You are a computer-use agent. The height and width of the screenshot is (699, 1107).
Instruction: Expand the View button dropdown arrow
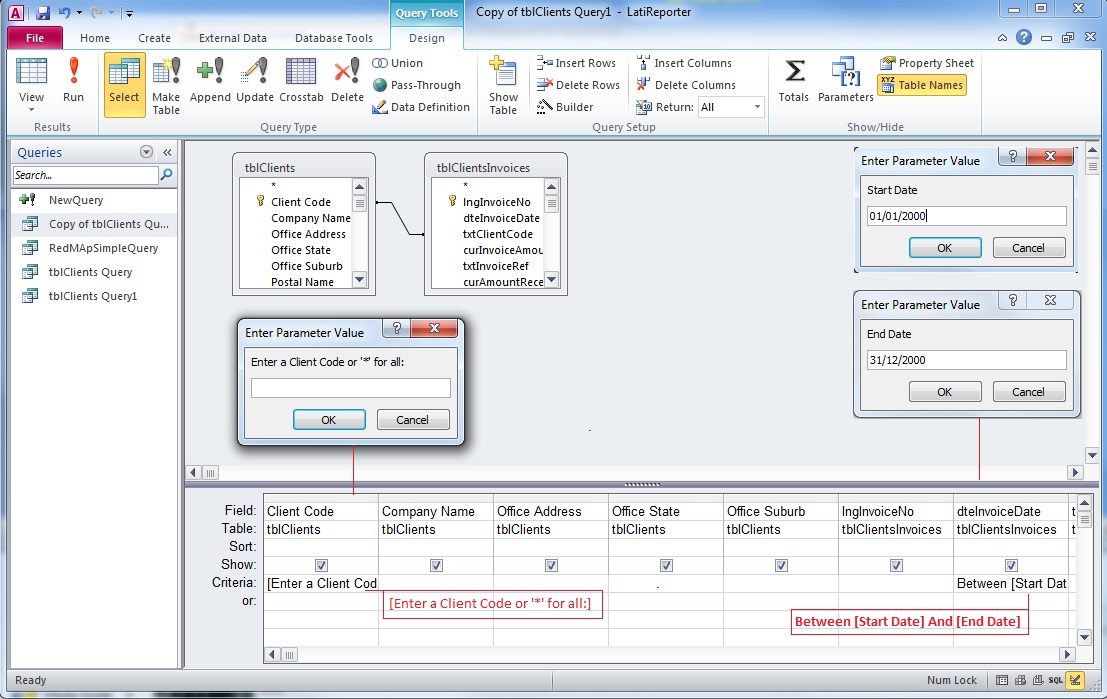tap(32, 109)
